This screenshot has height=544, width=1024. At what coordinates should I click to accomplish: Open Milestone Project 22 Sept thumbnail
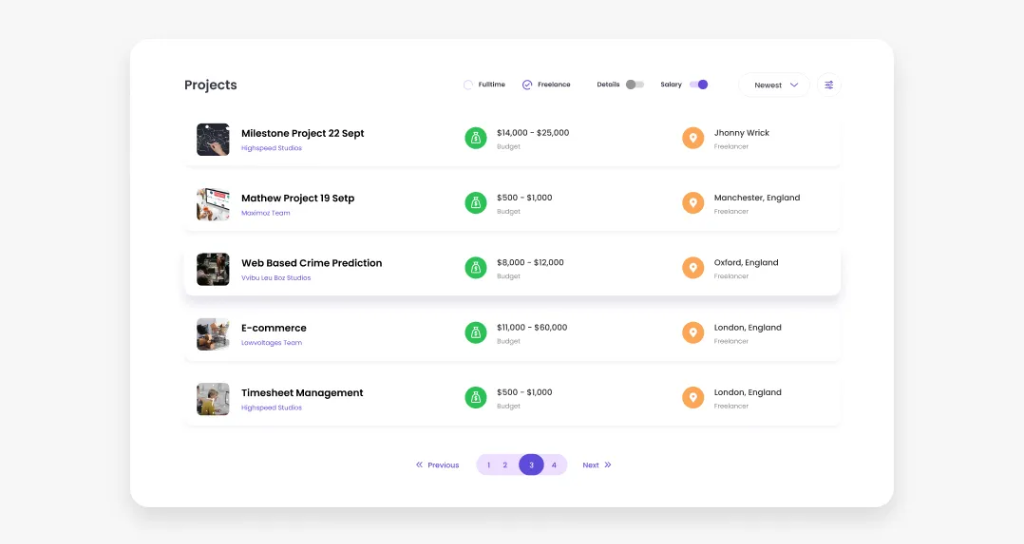click(x=213, y=139)
